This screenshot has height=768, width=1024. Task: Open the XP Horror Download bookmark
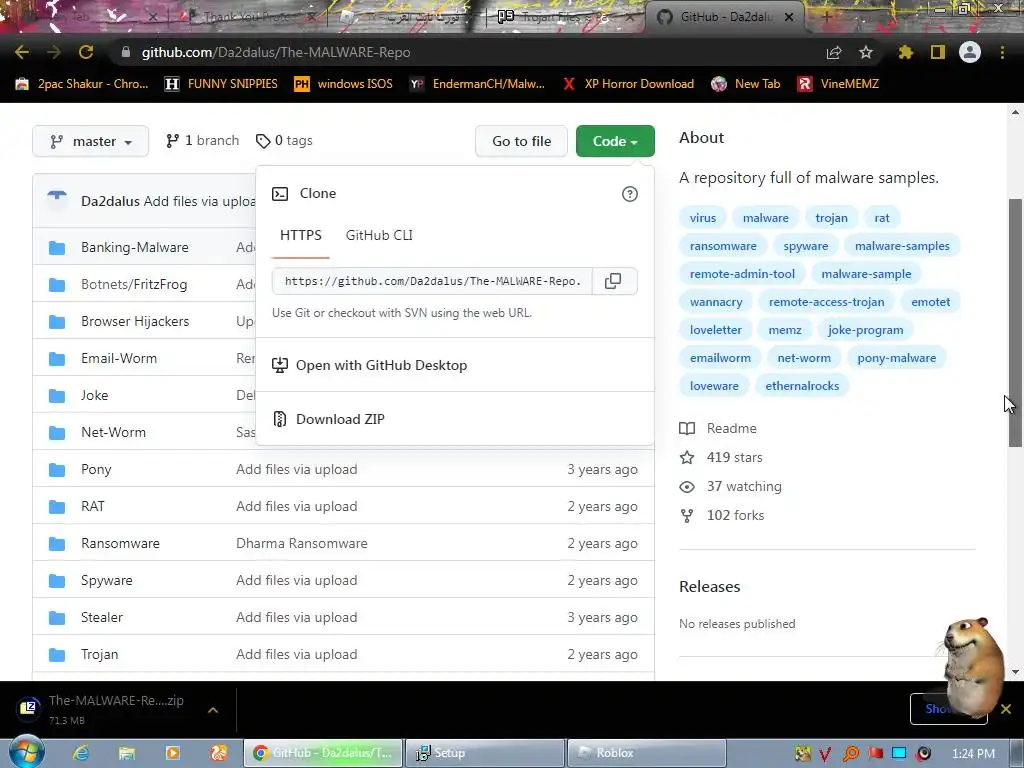pos(628,84)
